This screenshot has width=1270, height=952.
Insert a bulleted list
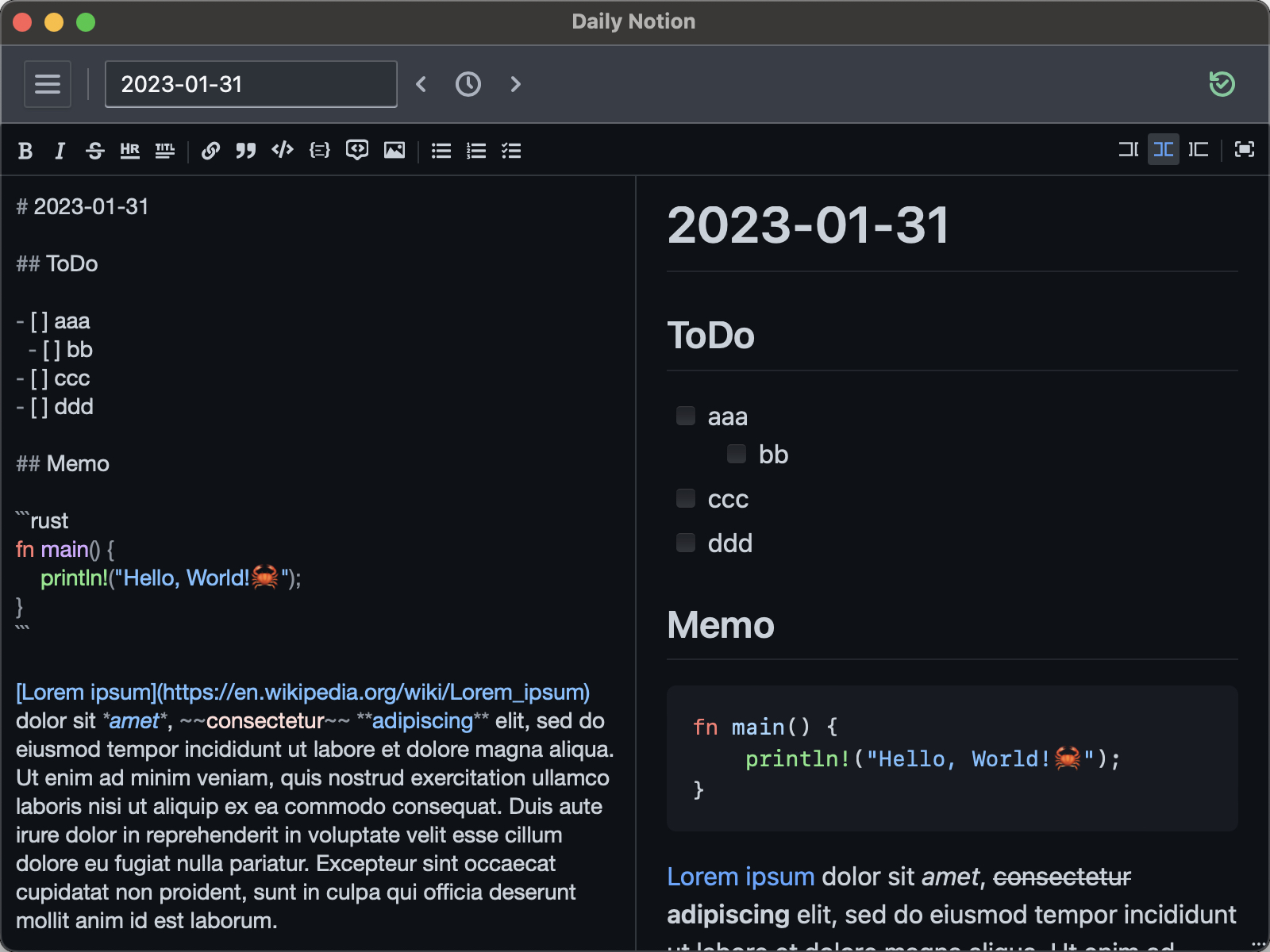point(441,150)
